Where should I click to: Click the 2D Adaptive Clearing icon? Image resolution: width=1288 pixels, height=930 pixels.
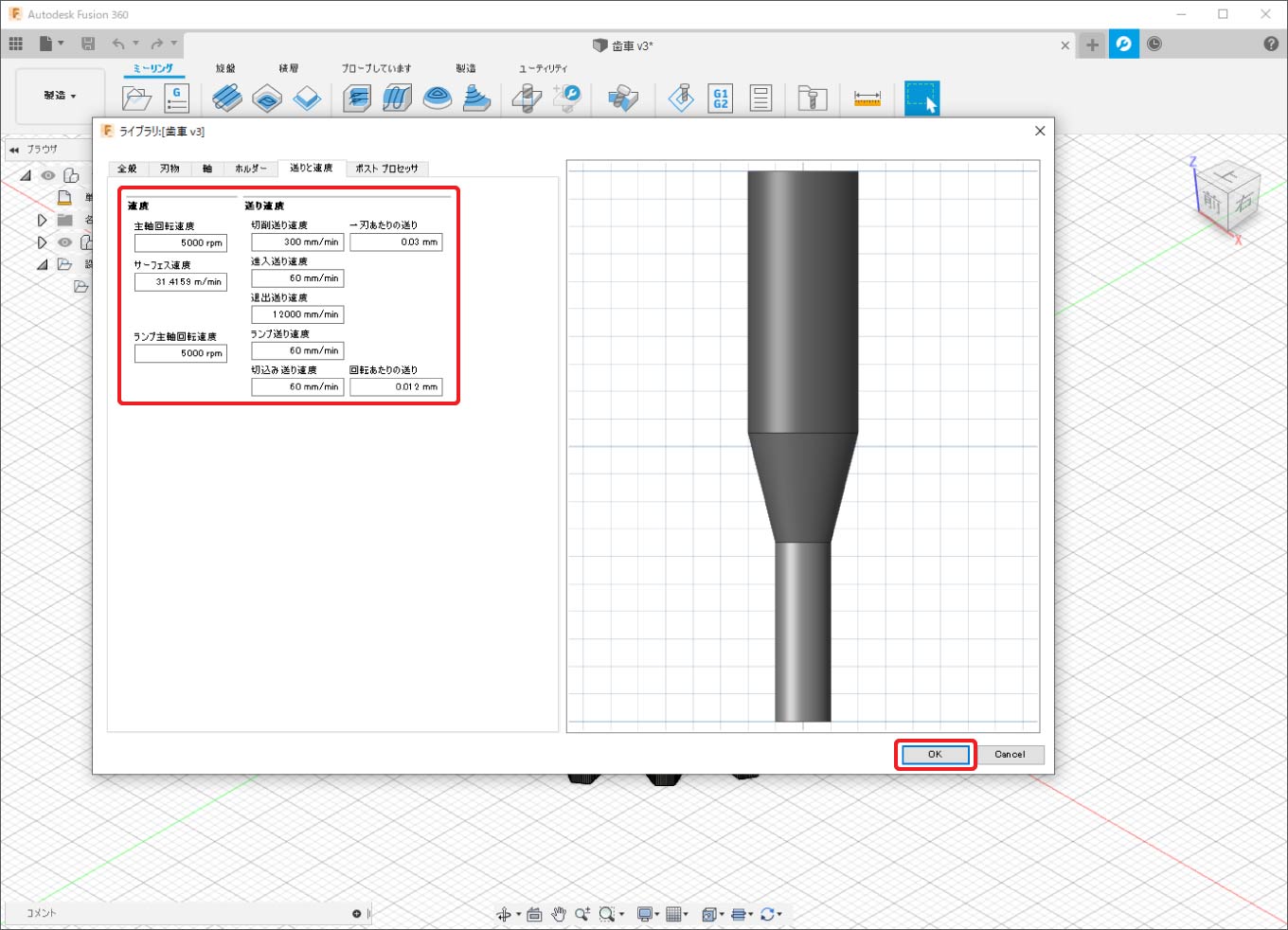226,98
